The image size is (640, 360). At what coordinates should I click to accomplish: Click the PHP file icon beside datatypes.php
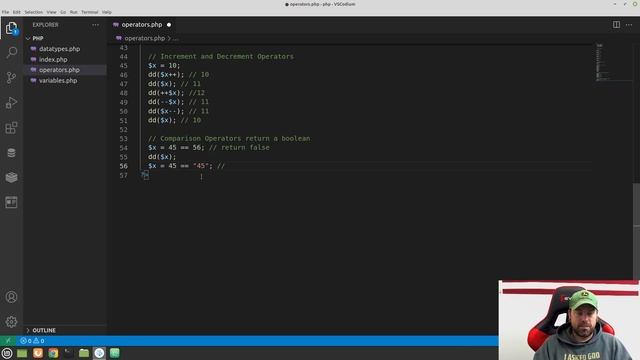[x=33, y=49]
